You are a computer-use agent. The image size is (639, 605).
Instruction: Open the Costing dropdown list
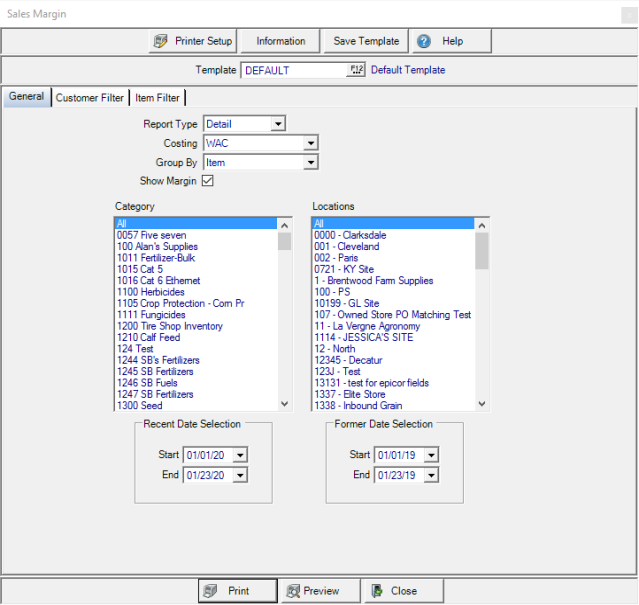[x=310, y=143]
